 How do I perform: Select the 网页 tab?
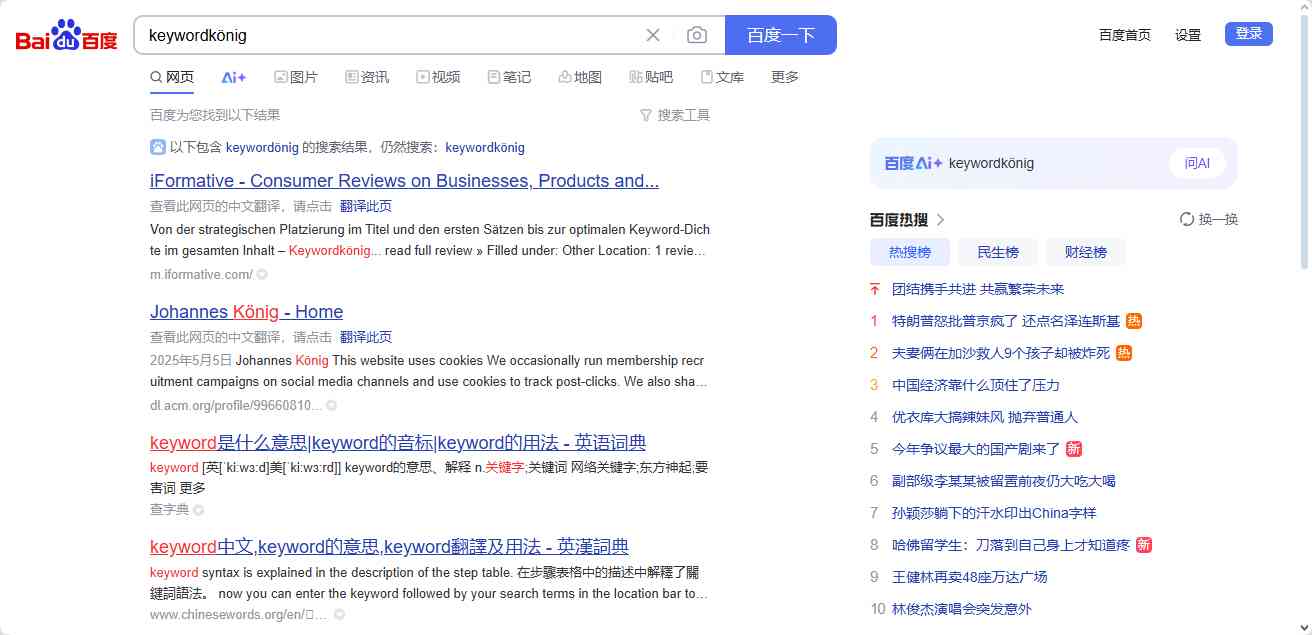click(172, 77)
